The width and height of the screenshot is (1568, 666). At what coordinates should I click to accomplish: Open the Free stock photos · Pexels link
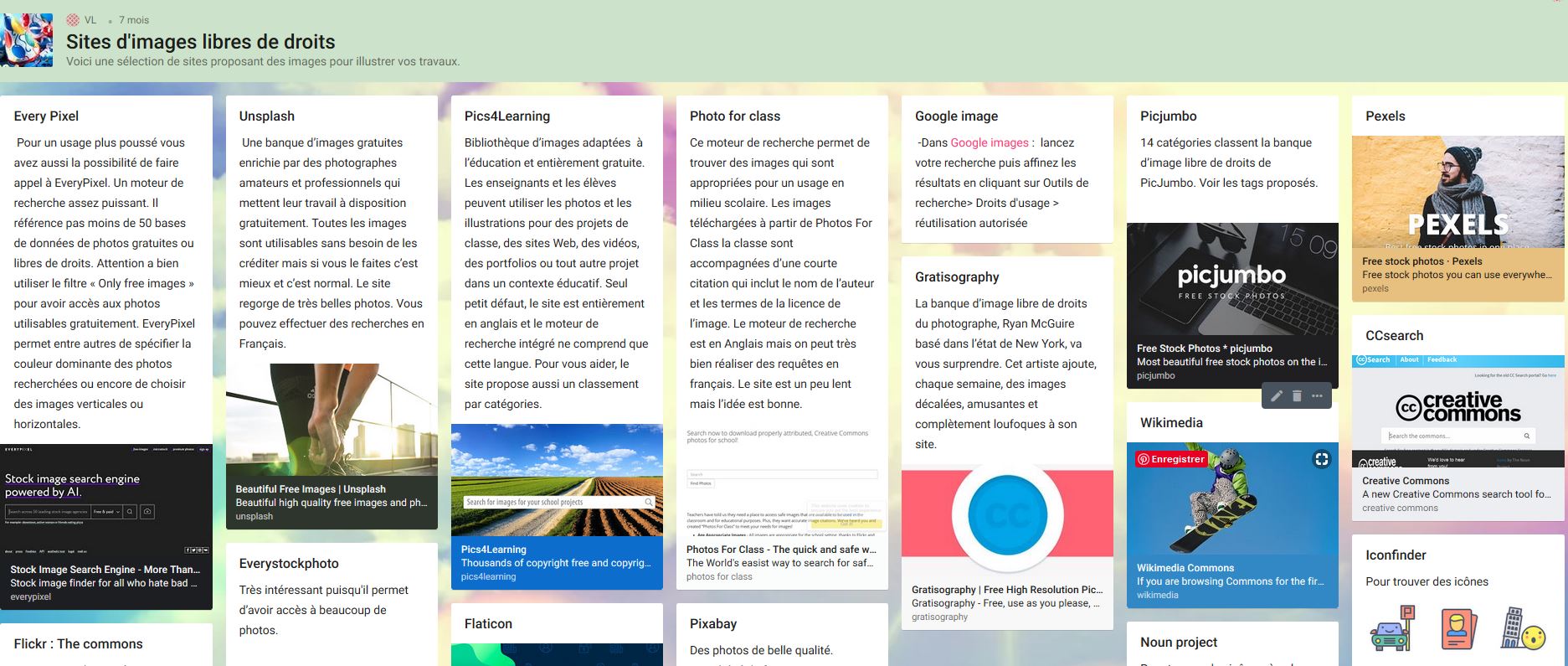tap(1421, 261)
